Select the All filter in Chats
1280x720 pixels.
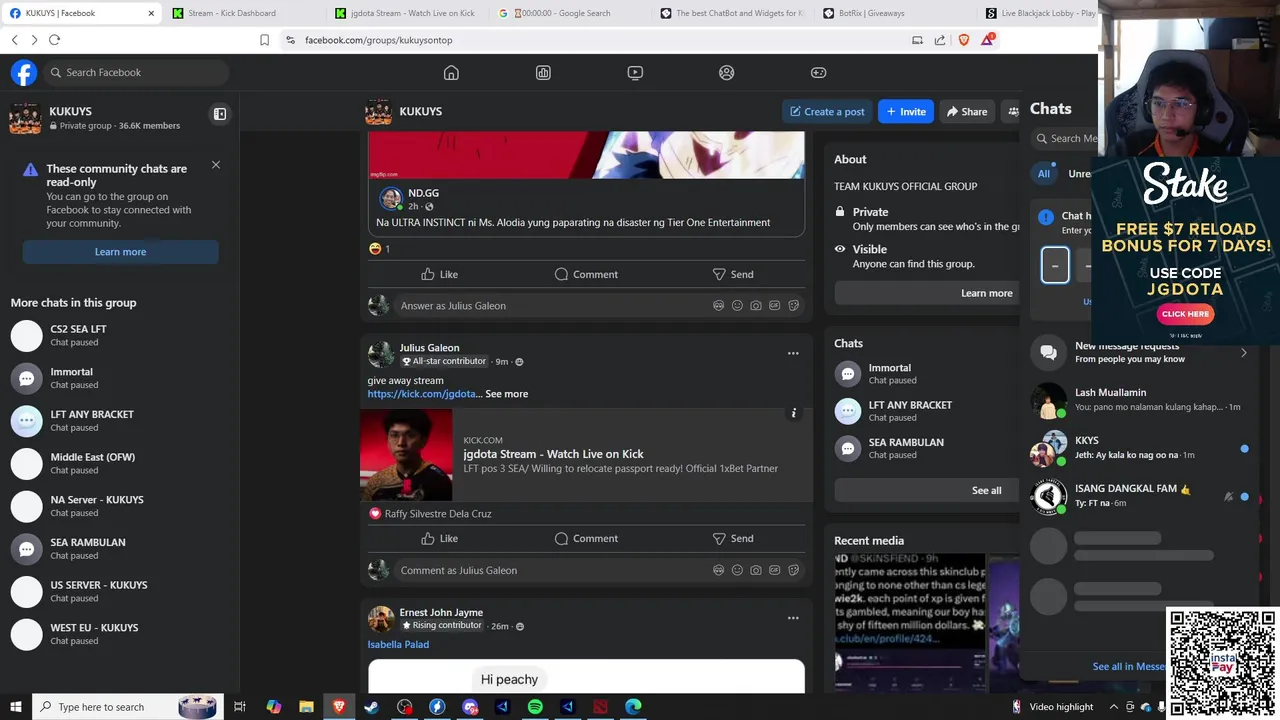pos(1043,174)
